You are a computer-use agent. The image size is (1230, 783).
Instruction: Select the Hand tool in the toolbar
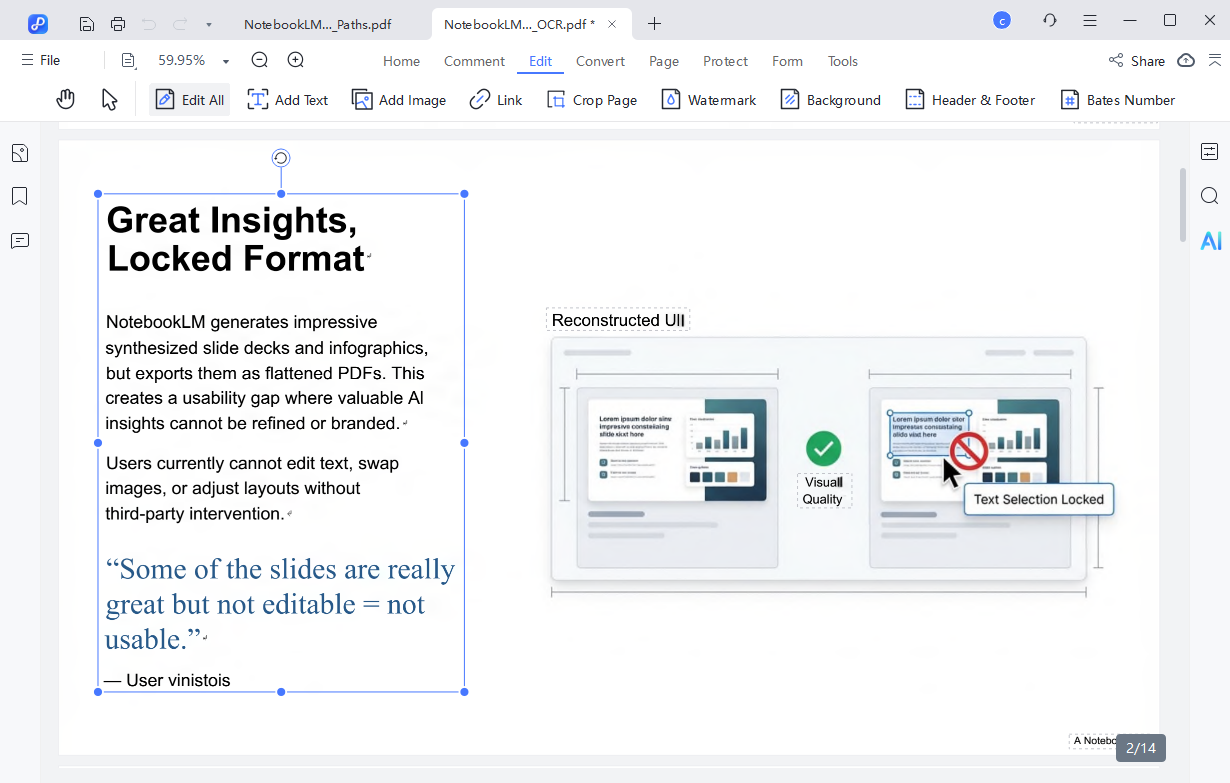[x=65, y=99]
